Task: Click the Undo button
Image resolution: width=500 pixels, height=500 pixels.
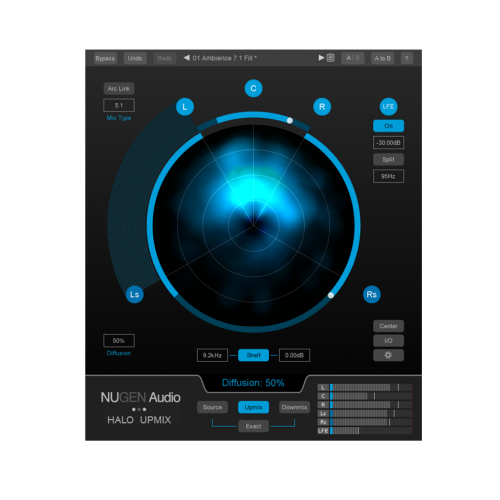Action: click(x=135, y=58)
